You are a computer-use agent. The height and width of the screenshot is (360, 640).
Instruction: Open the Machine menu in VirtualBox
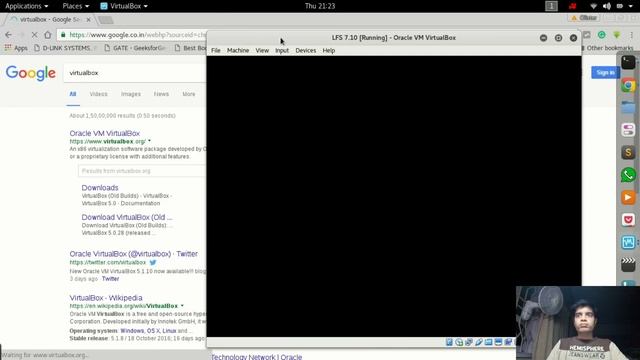(238, 51)
